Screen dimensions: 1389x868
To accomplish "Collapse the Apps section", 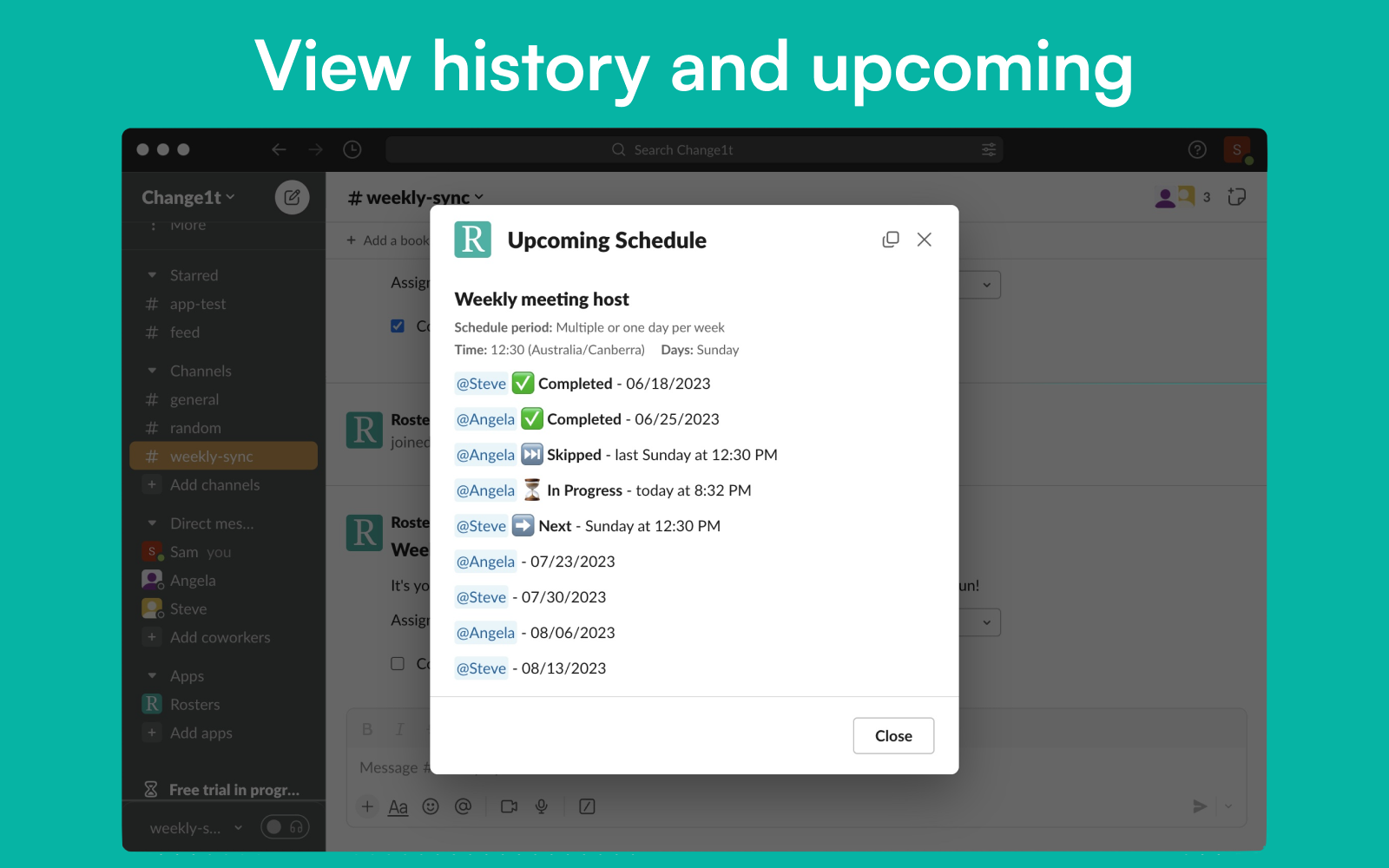I will (x=152, y=675).
